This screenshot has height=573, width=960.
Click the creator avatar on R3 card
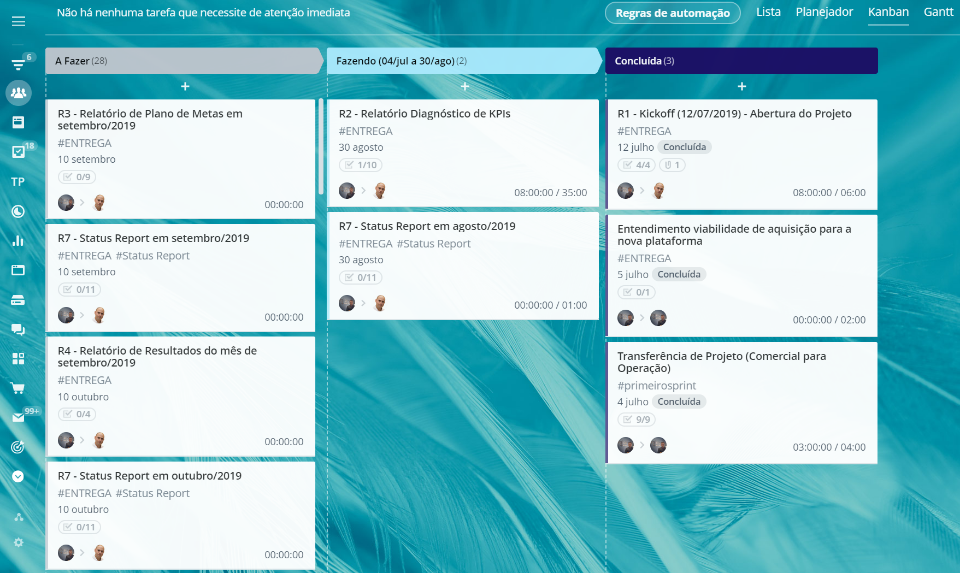point(66,203)
